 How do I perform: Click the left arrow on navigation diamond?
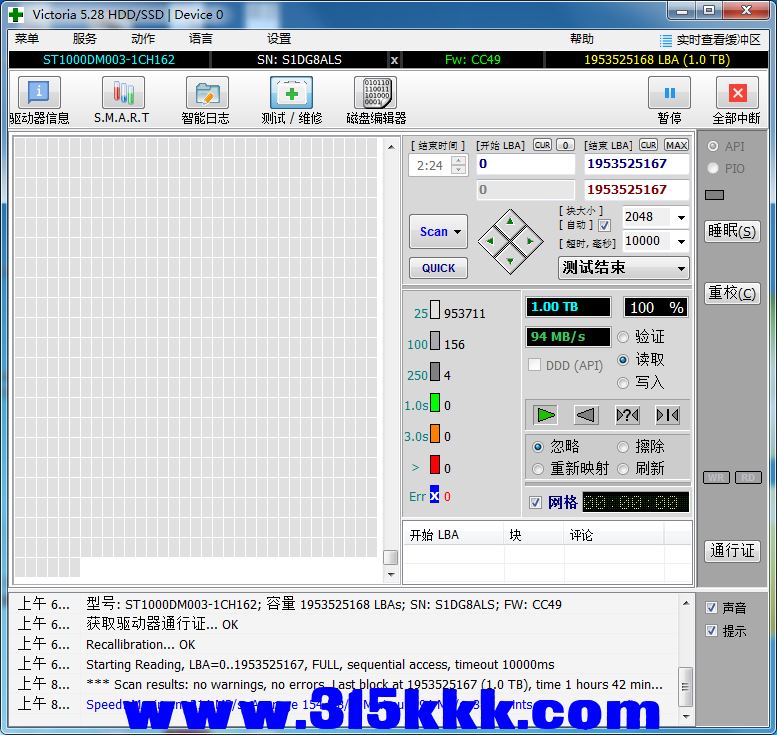490,241
